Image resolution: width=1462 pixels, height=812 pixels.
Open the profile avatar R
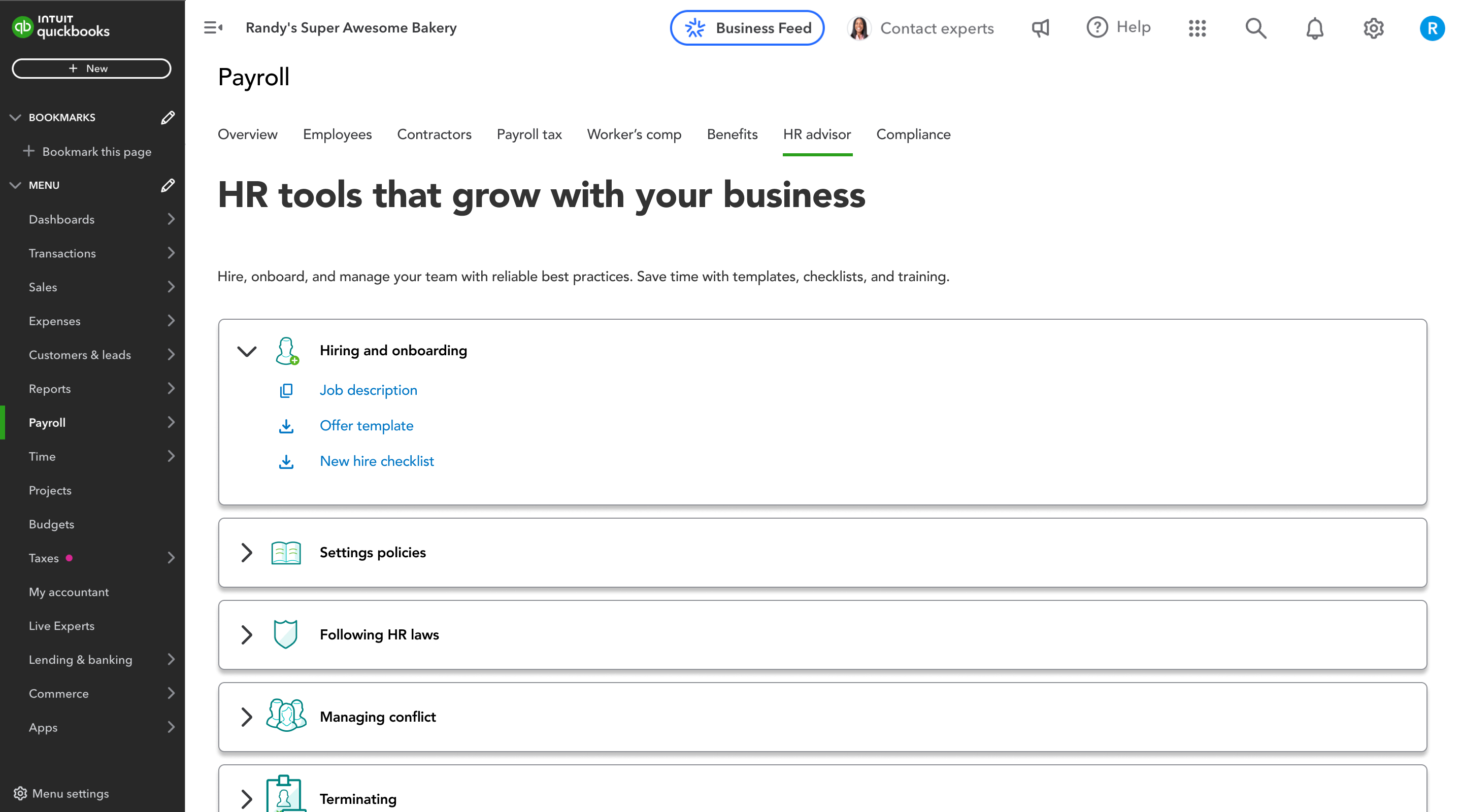1432,28
